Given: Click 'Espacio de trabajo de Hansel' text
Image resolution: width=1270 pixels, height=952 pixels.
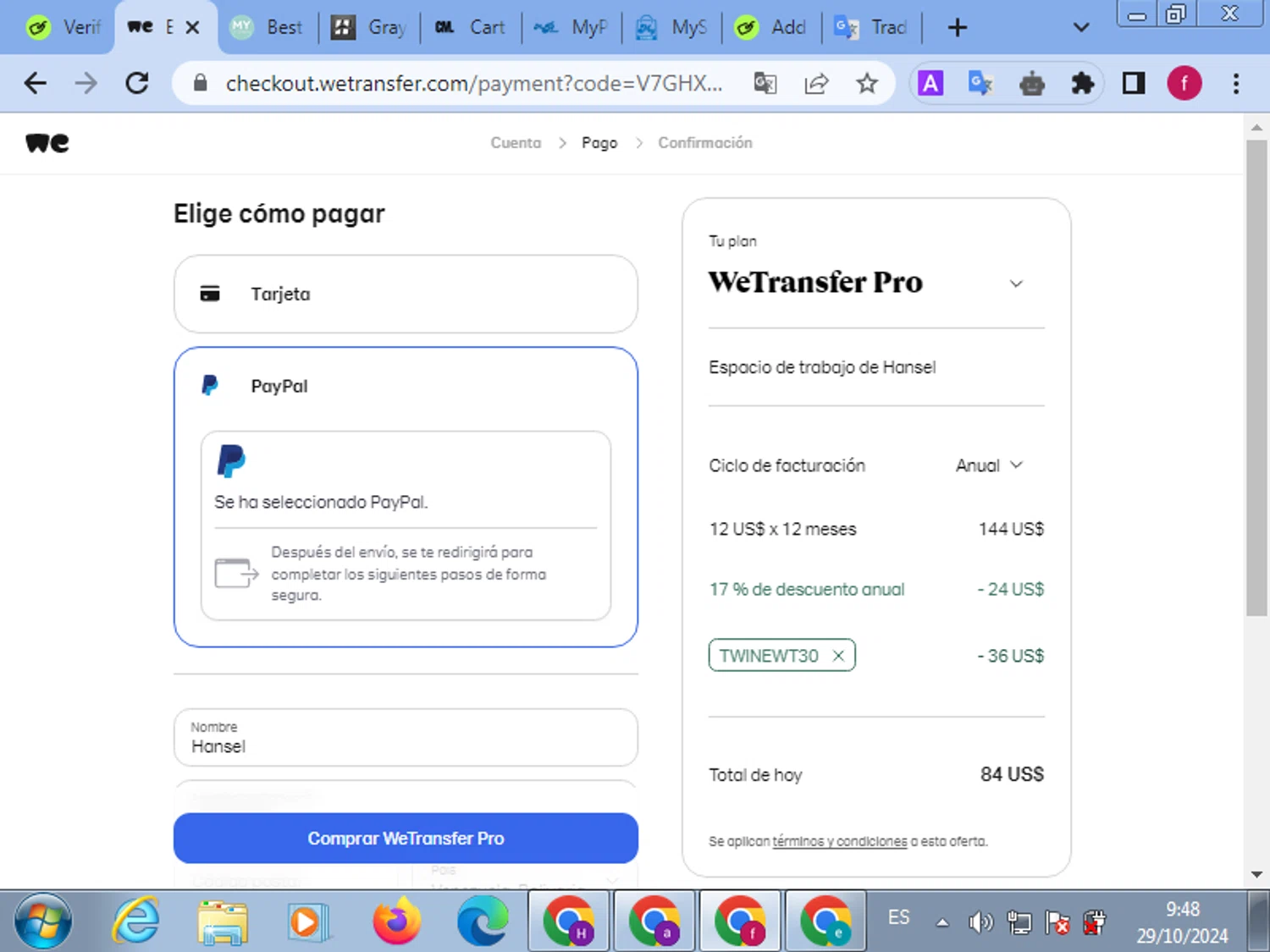Looking at the screenshot, I should (822, 367).
